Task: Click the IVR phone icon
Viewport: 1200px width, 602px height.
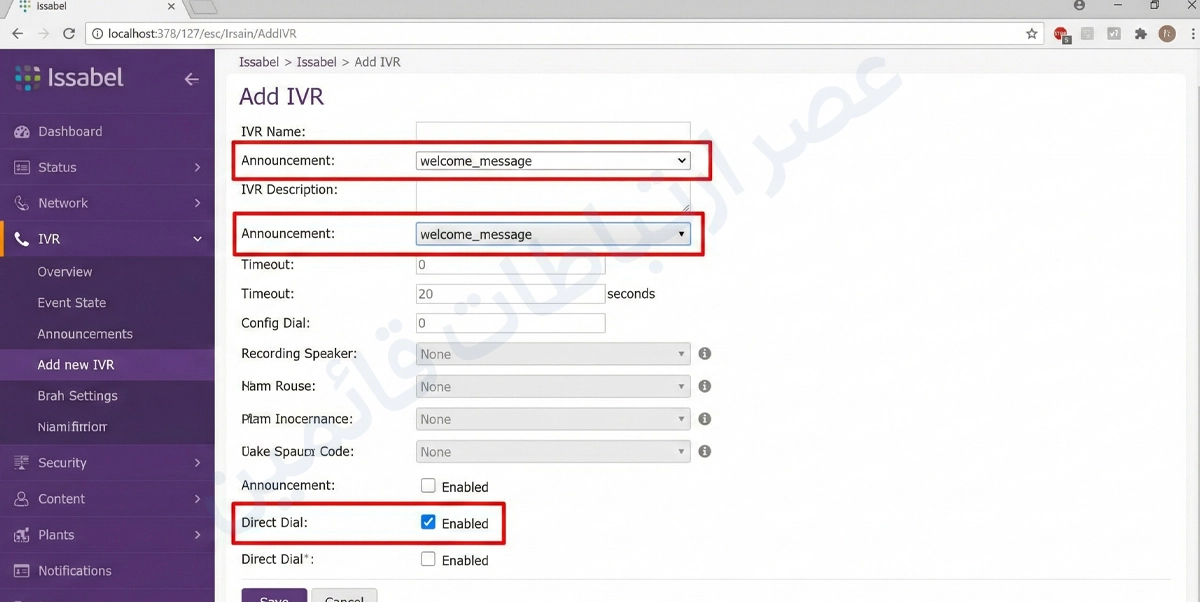Action: point(22,240)
